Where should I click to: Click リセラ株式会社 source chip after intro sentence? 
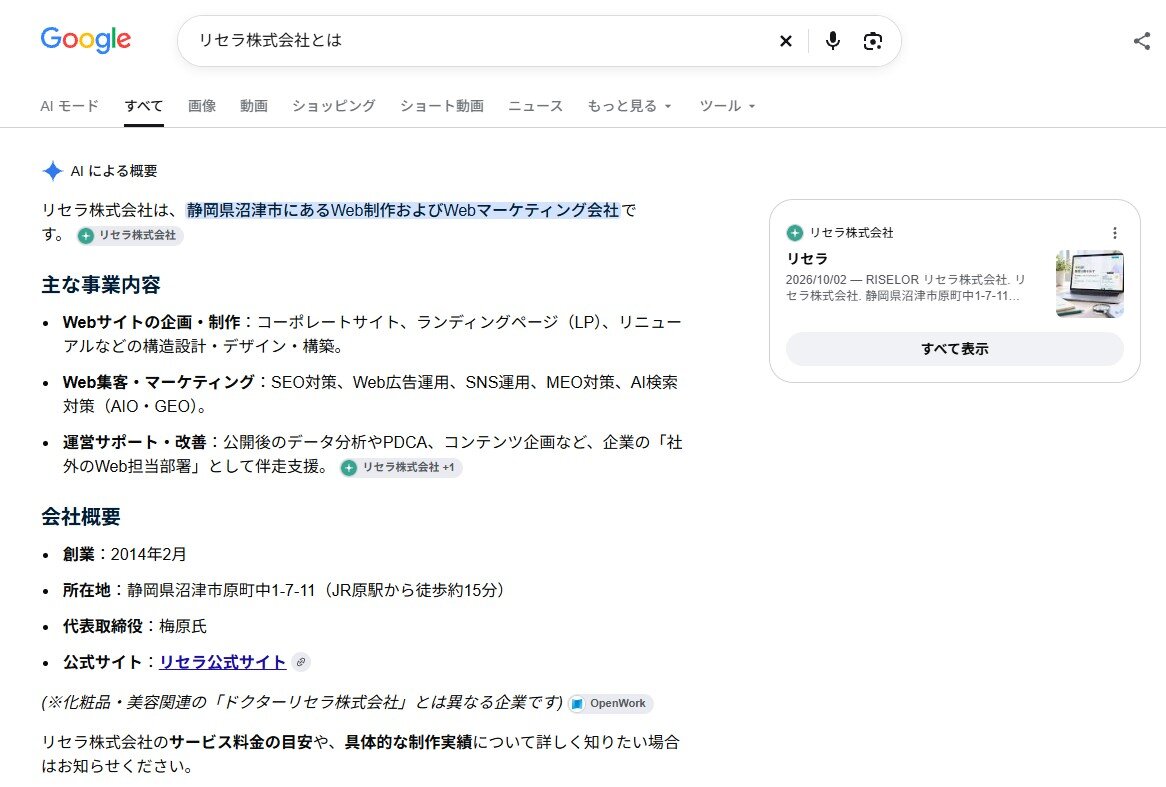130,235
